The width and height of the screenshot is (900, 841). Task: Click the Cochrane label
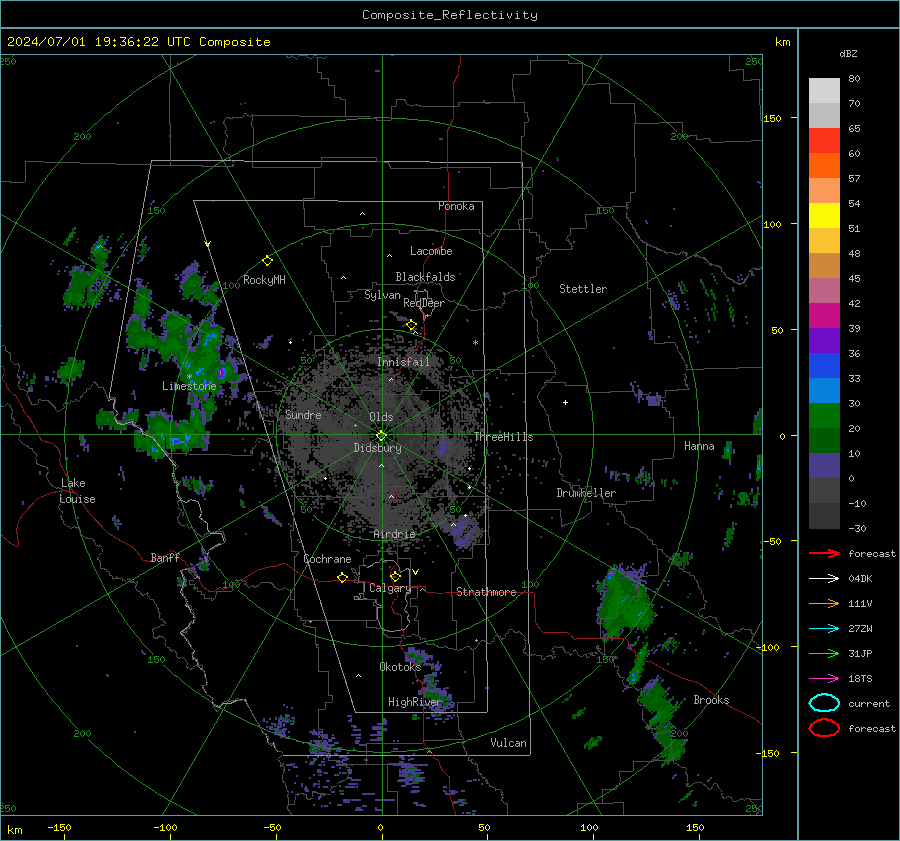(x=327, y=559)
